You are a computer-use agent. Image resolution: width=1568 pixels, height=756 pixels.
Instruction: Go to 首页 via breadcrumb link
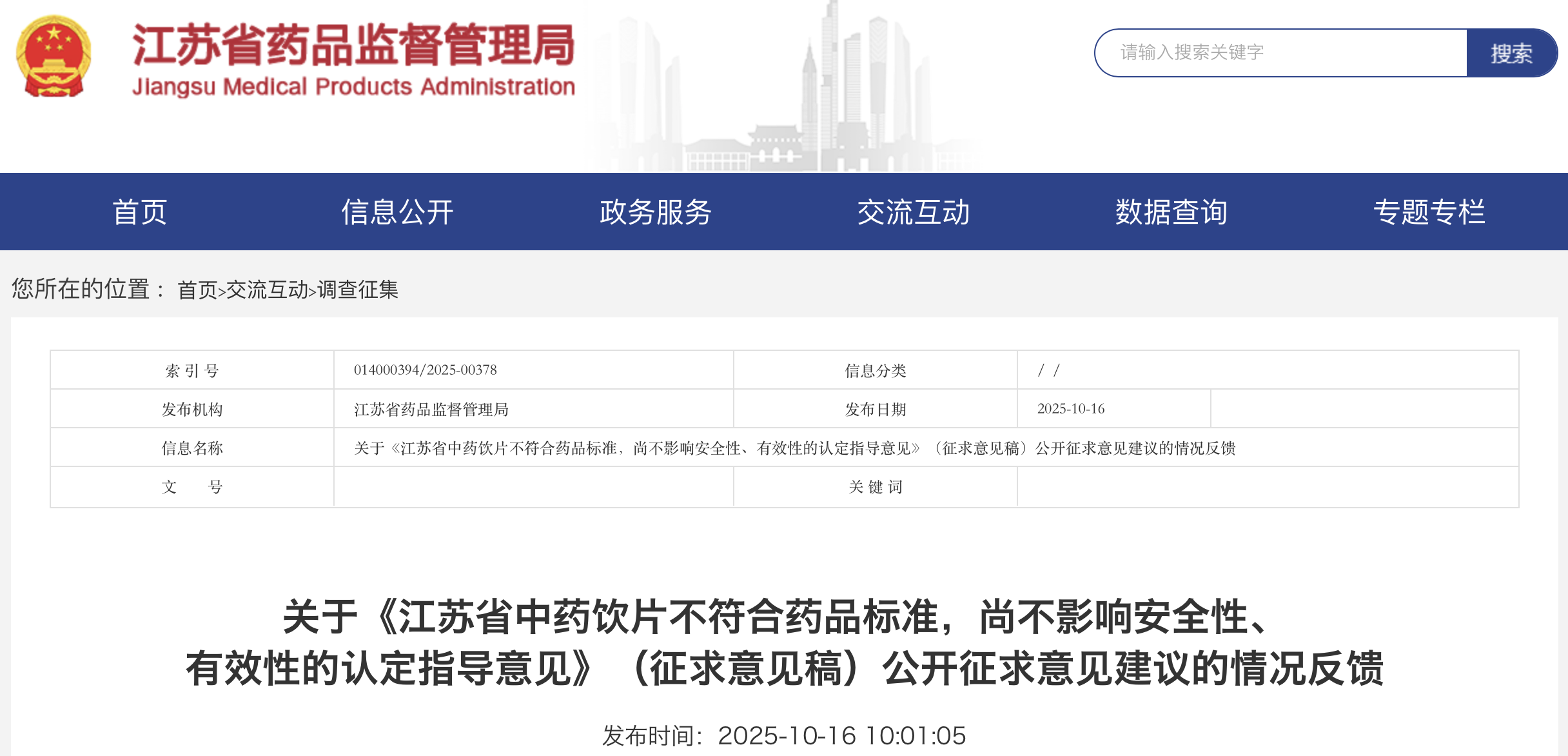pyautogui.click(x=197, y=290)
